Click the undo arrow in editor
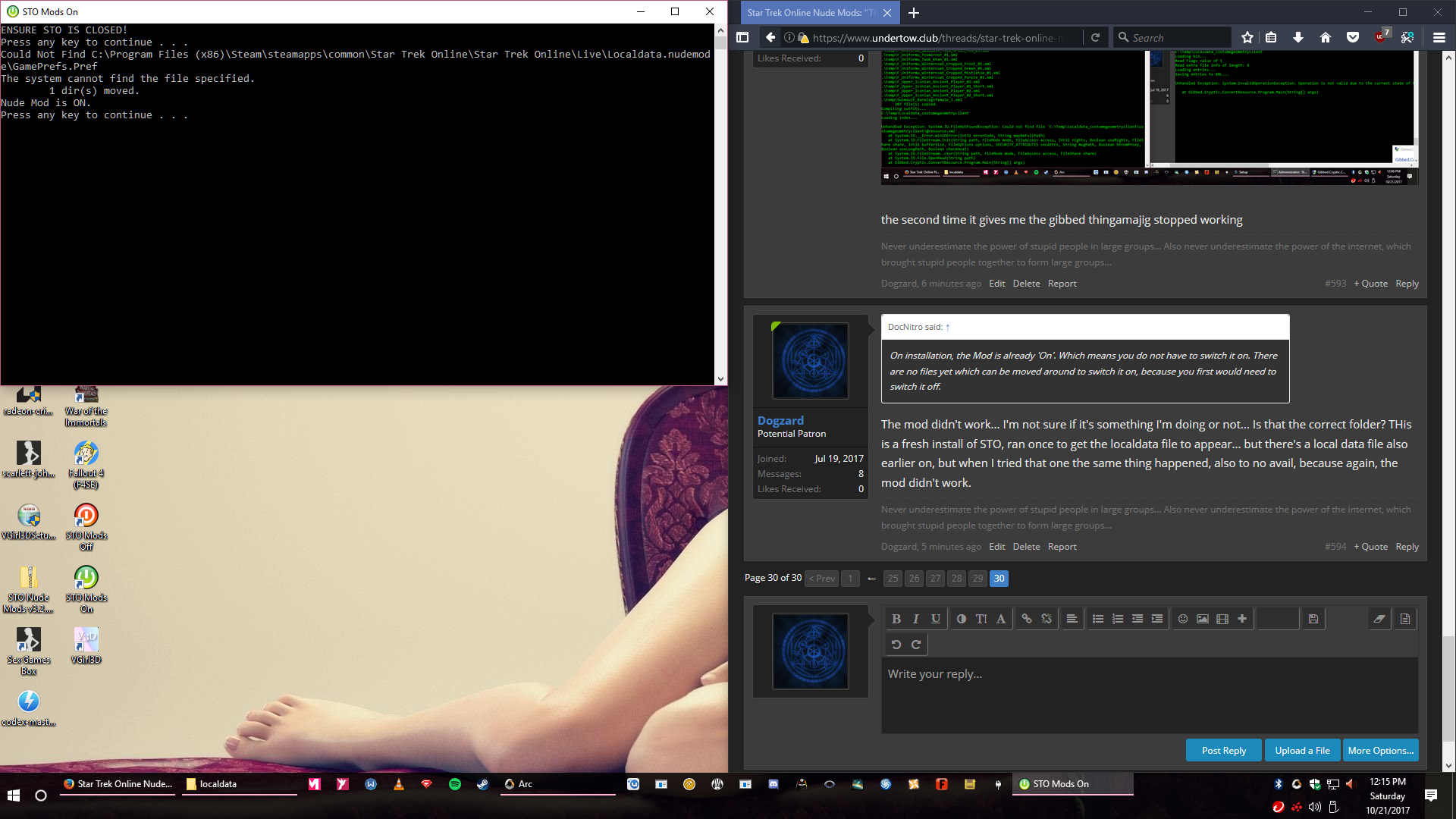Screen dimensions: 1456x819 (x=896, y=645)
